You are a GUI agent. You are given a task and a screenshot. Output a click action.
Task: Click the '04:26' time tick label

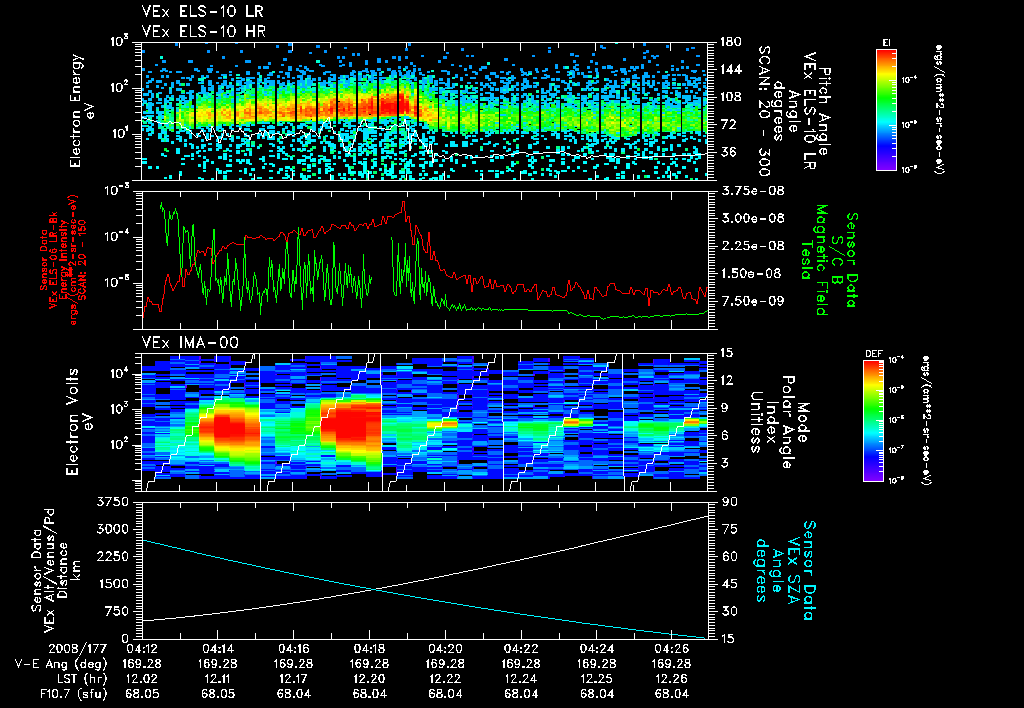click(673, 650)
